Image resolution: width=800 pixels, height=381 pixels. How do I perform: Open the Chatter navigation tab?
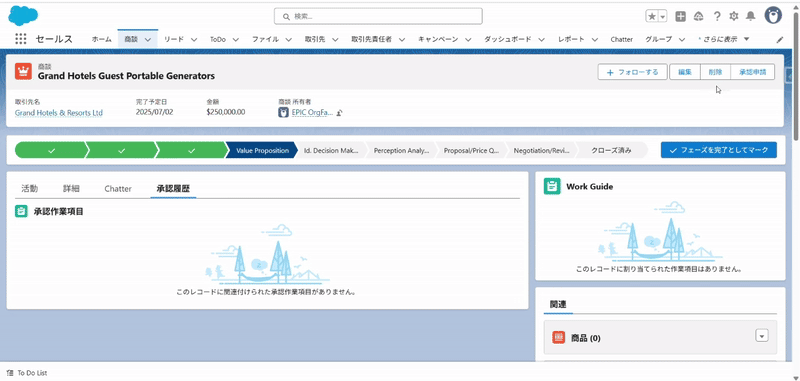pos(621,39)
